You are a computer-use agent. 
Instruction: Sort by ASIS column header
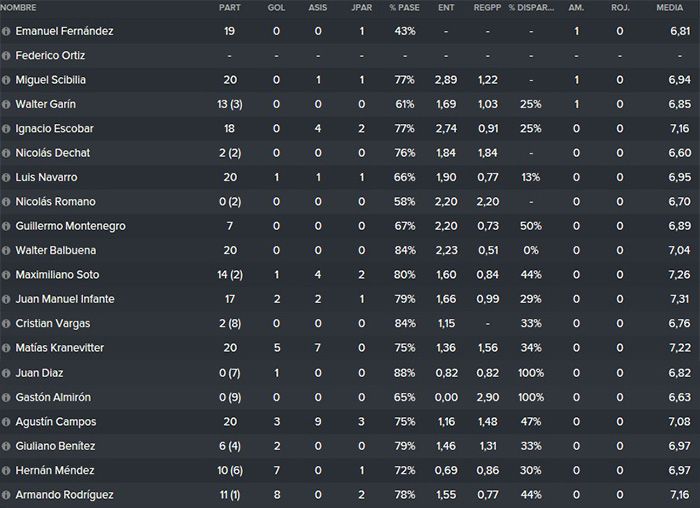(x=318, y=8)
